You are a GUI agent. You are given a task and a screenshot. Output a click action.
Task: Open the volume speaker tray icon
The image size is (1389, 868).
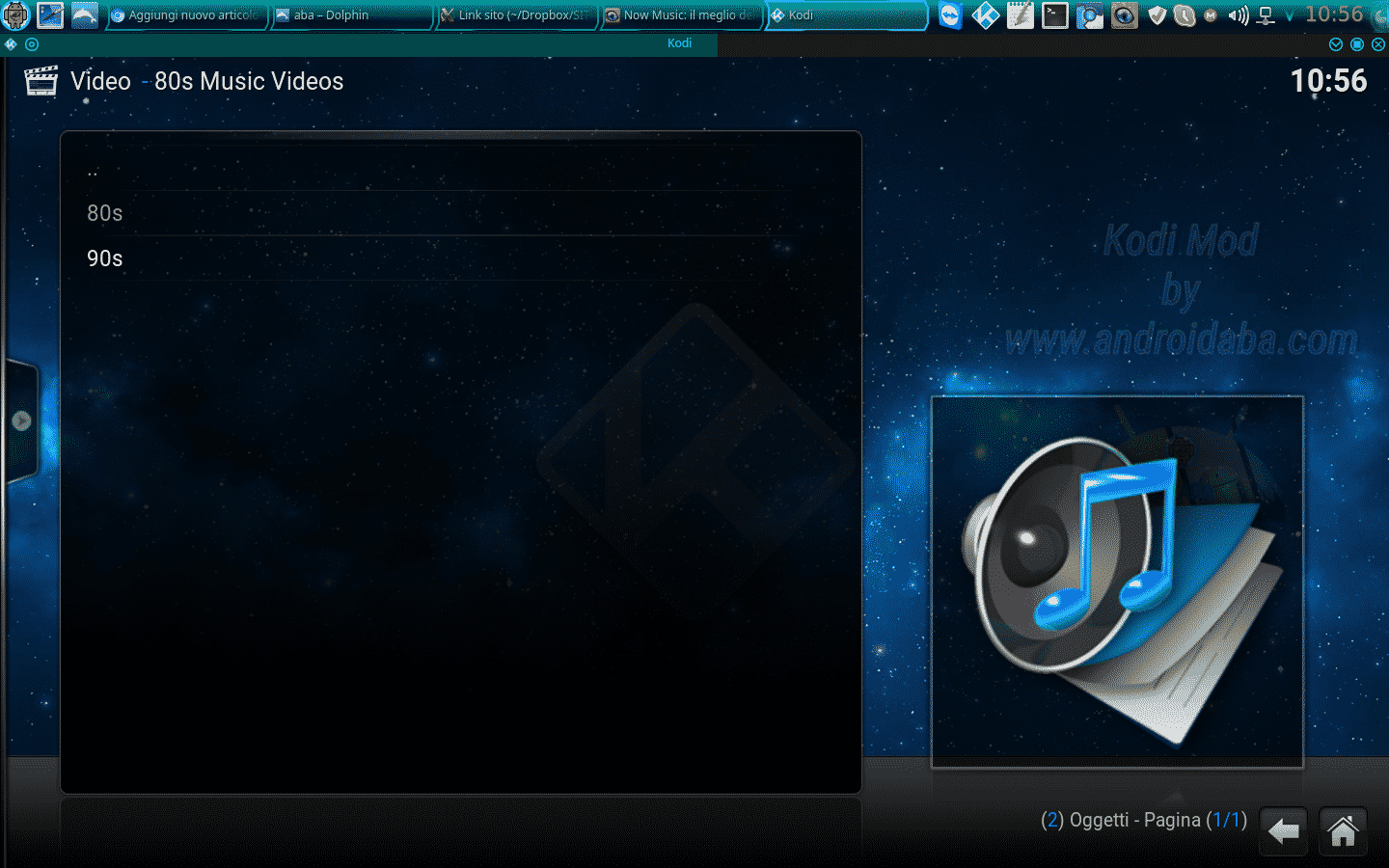click(1239, 15)
